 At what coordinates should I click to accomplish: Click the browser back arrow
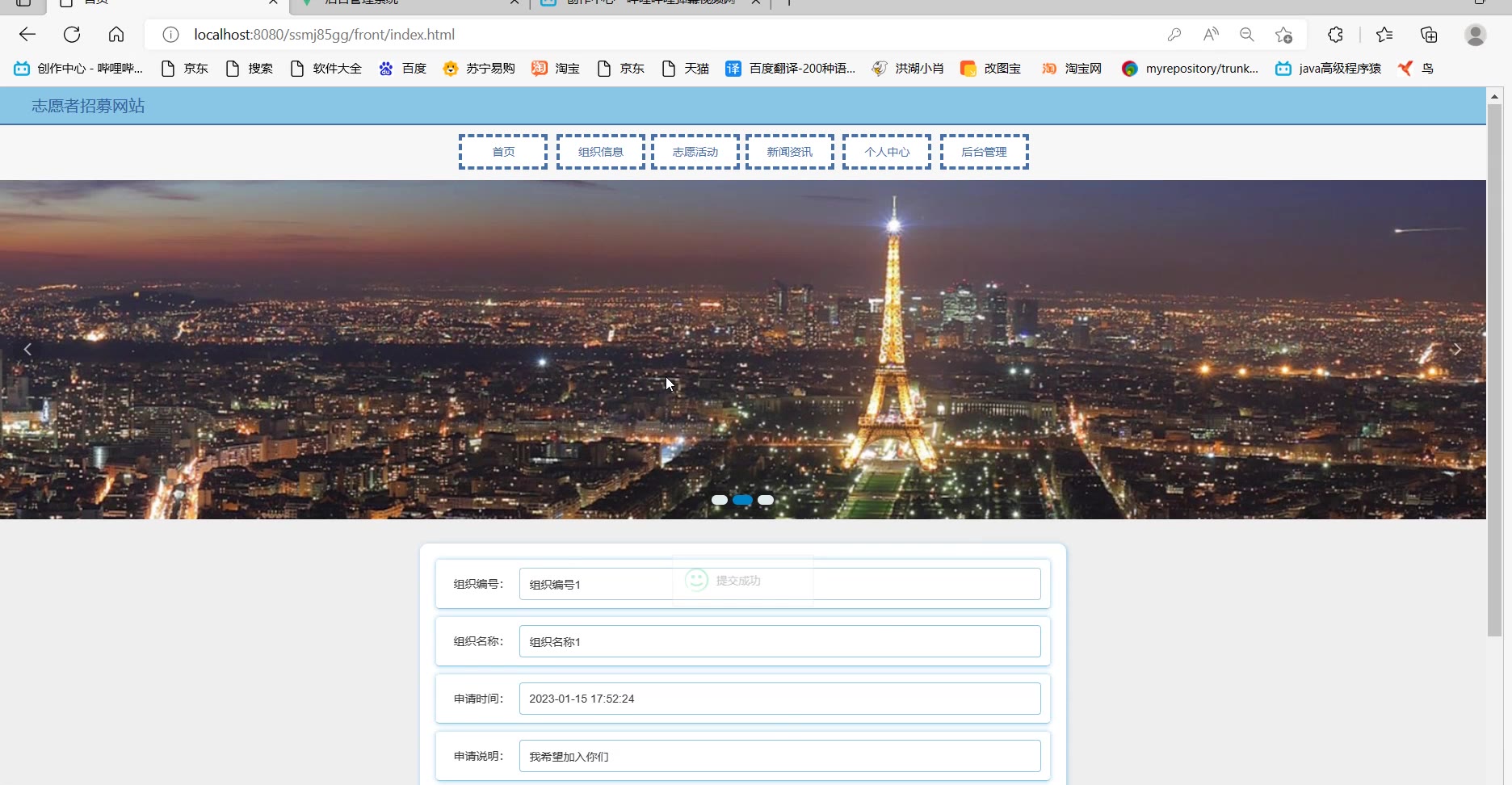coord(27,35)
